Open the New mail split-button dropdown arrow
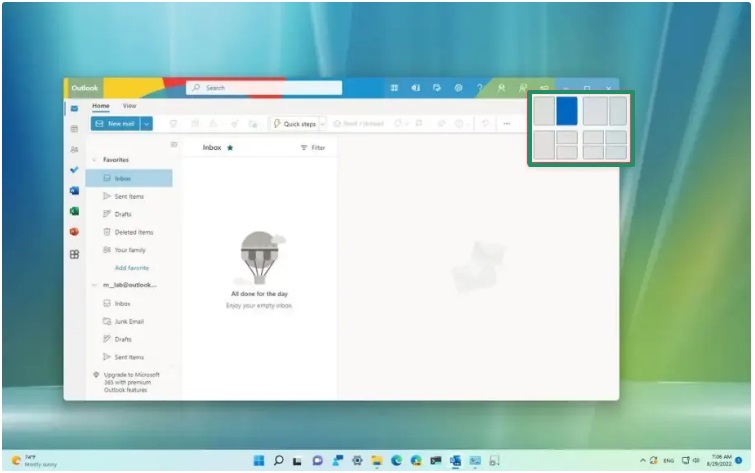Image resolution: width=755 pixels, height=473 pixels. [146, 124]
